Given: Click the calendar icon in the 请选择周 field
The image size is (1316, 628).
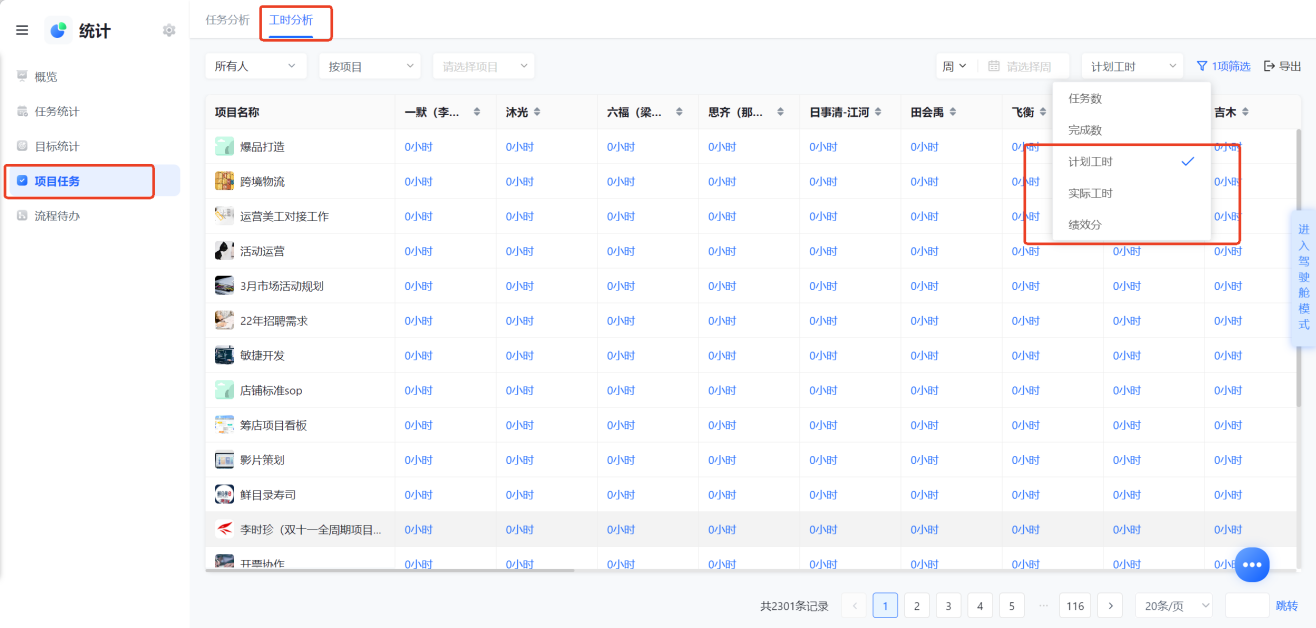Looking at the screenshot, I should pos(994,66).
